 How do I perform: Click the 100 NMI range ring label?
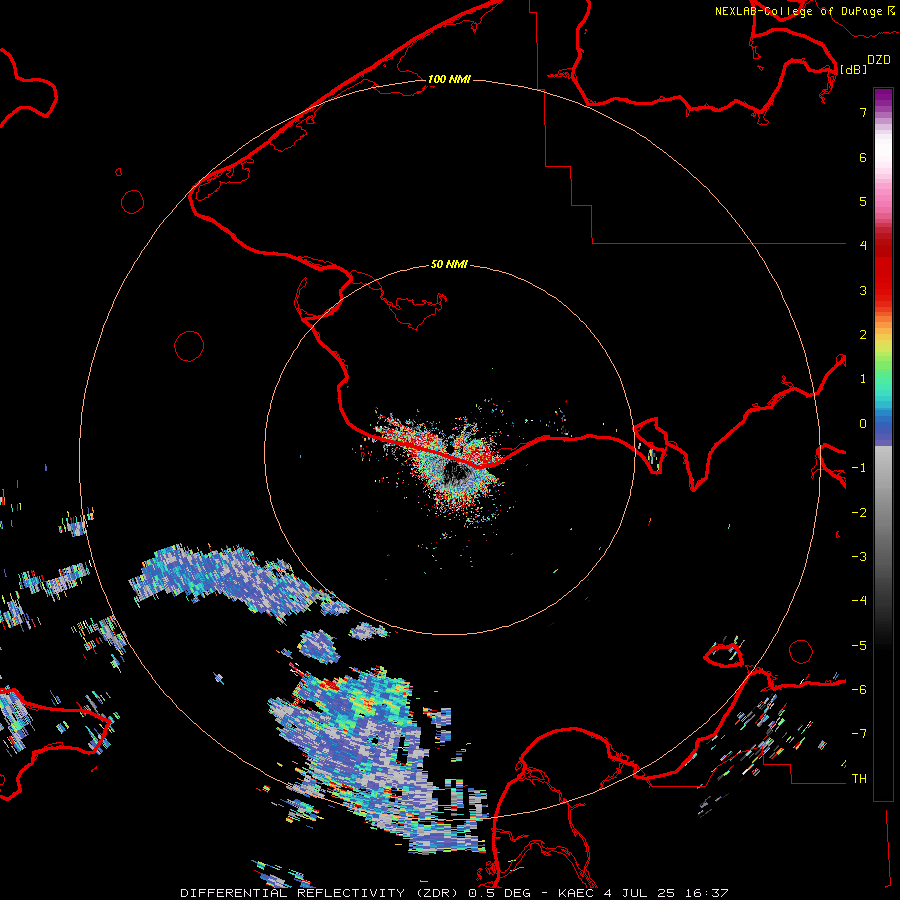click(x=449, y=79)
